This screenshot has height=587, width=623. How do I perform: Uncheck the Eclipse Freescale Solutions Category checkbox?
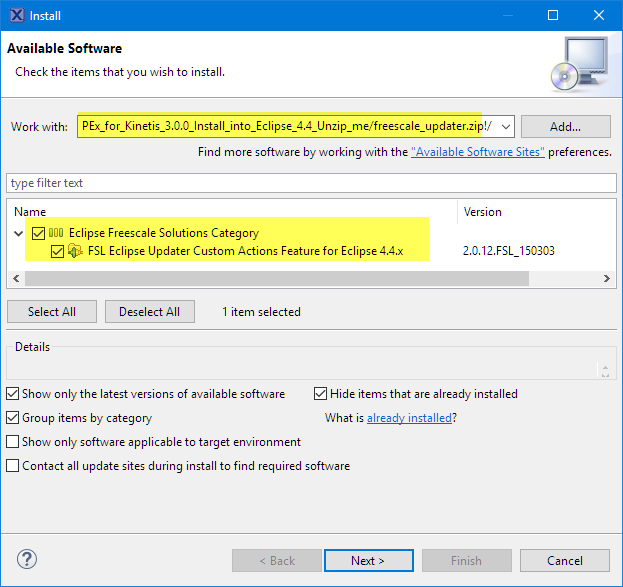[x=39, y=233]
